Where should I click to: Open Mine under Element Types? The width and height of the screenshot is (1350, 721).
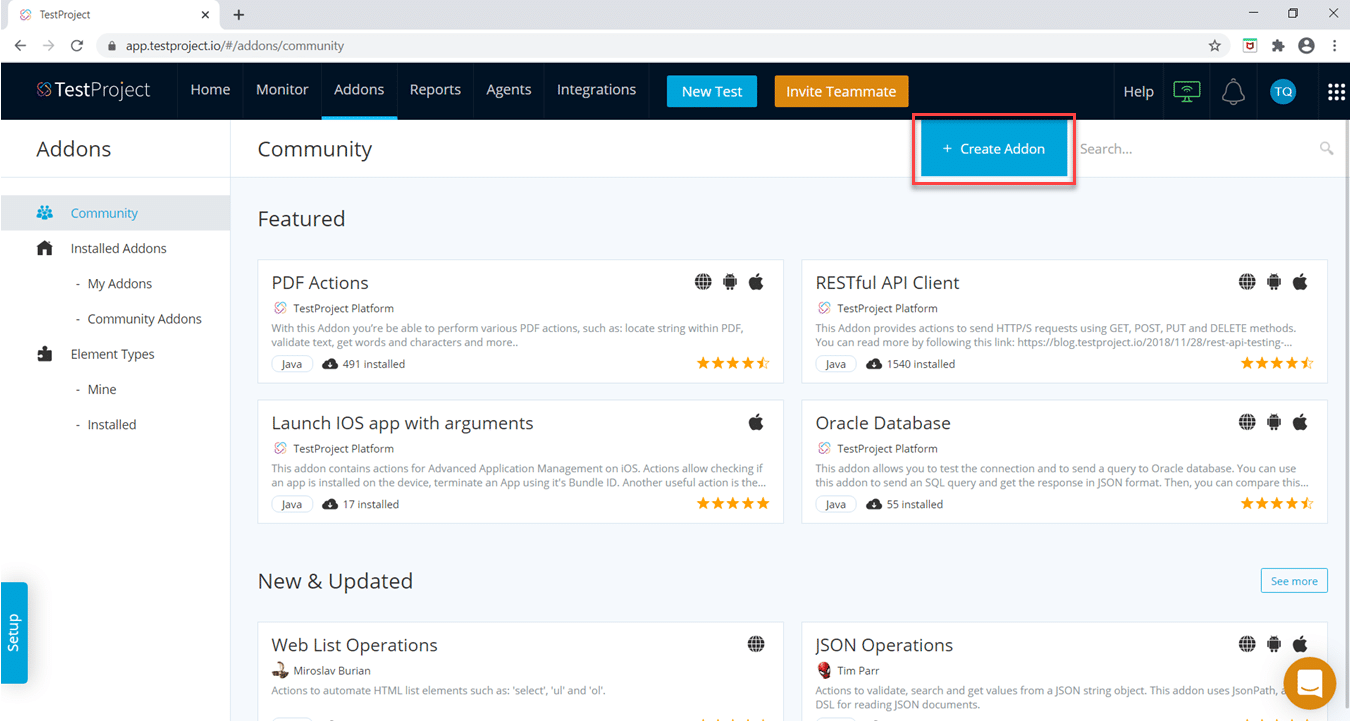point(102,389)
